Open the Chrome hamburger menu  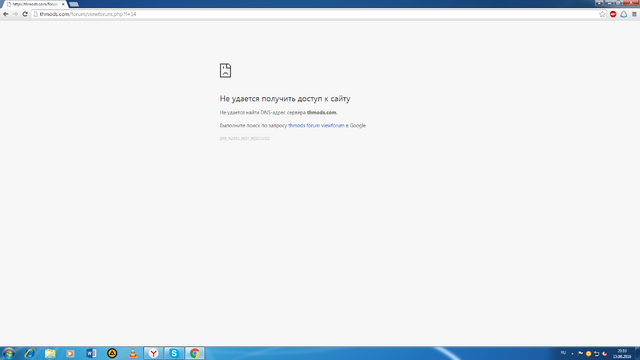pyautogui.click(x=634, y=14)
